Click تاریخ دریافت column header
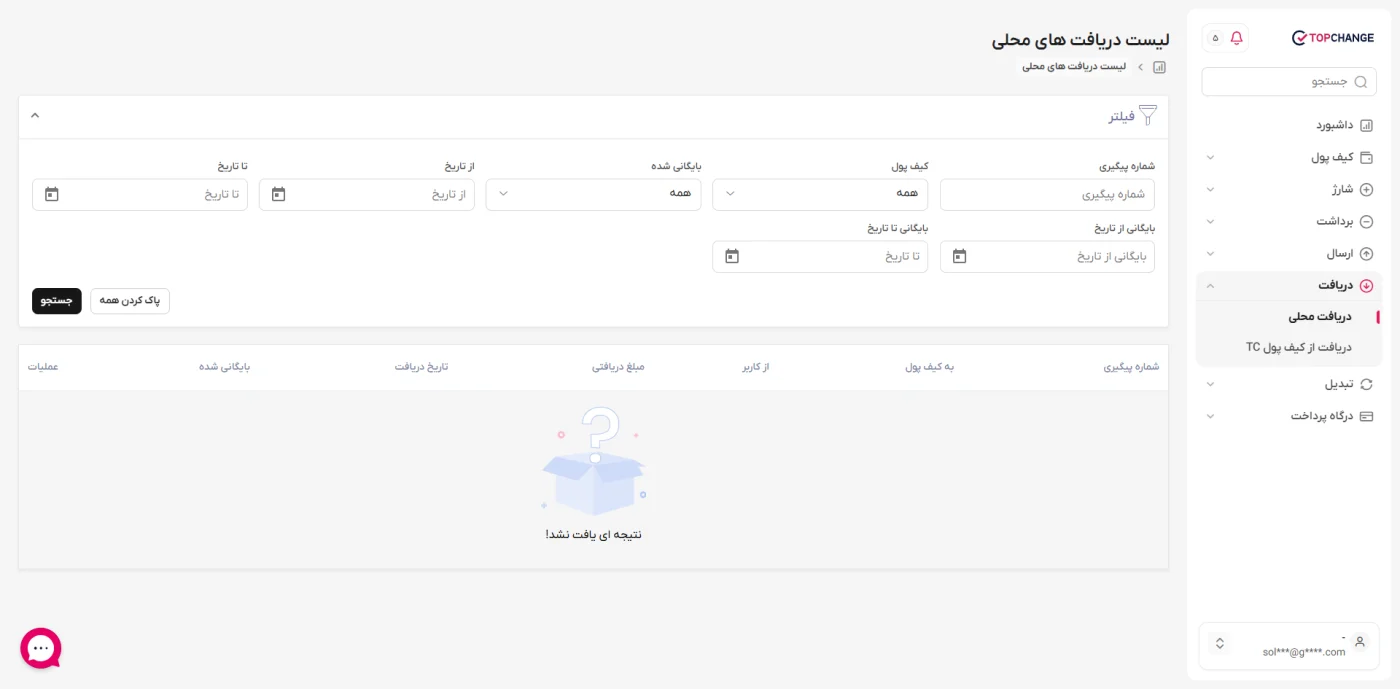Screen dimensions: 1400x689 click(421, 367)
